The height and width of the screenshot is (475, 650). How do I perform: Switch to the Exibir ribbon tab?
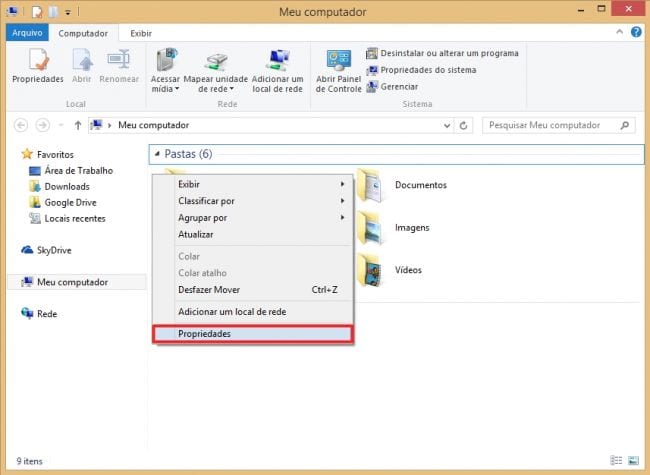141,33
